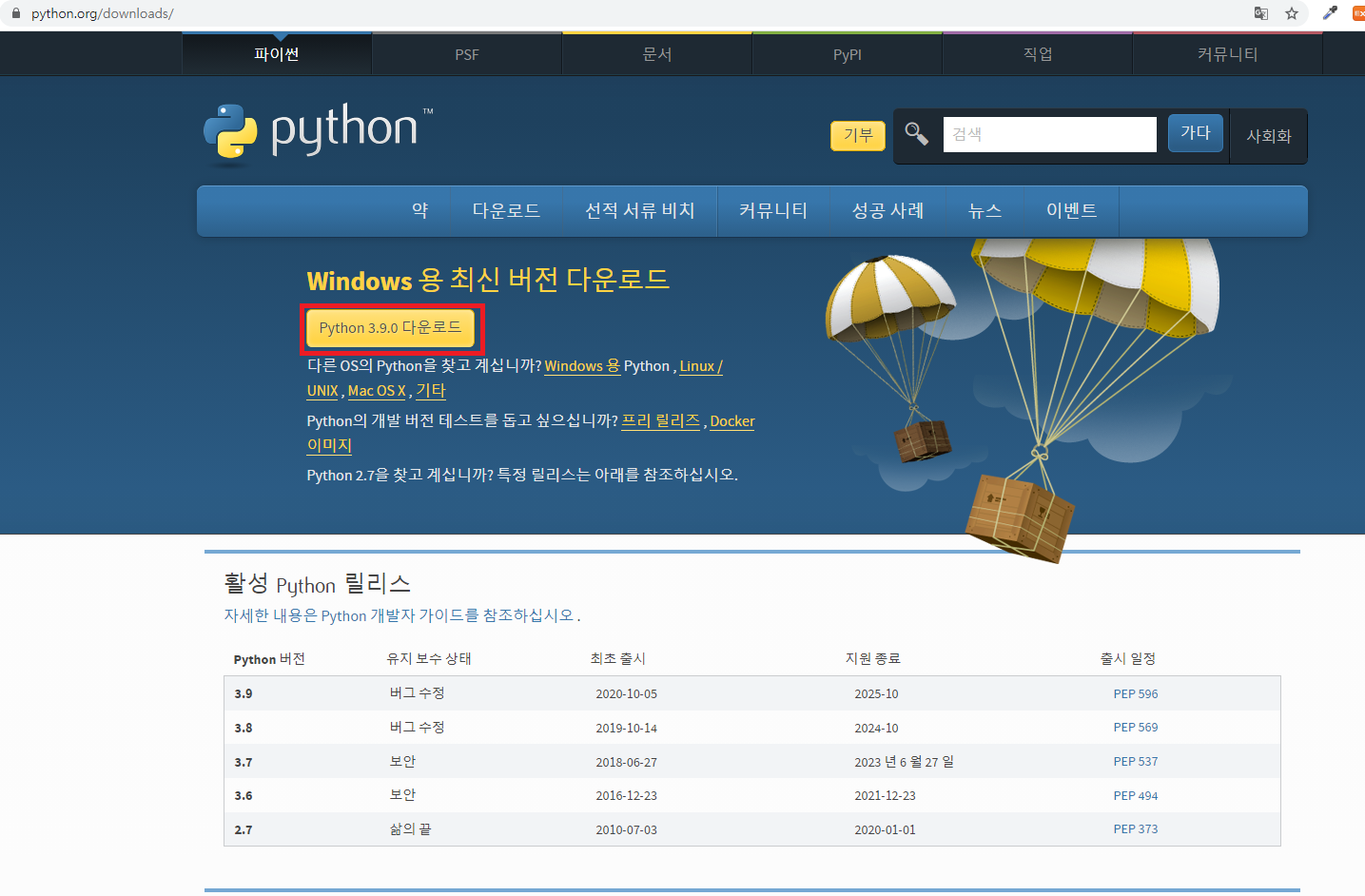
Task: Open the browser translate icon
Action: (x=1261, y=13)
